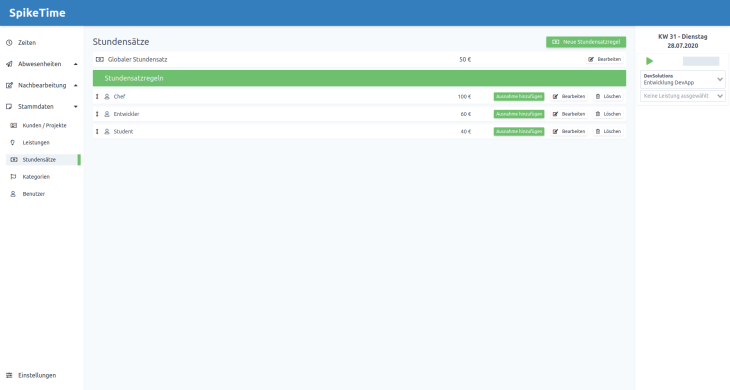Image resolution: width=730 pixels, height=390 pixels.
Task: Click Ausnahme hinzufügen for Chef
Action: pos(519,96)
